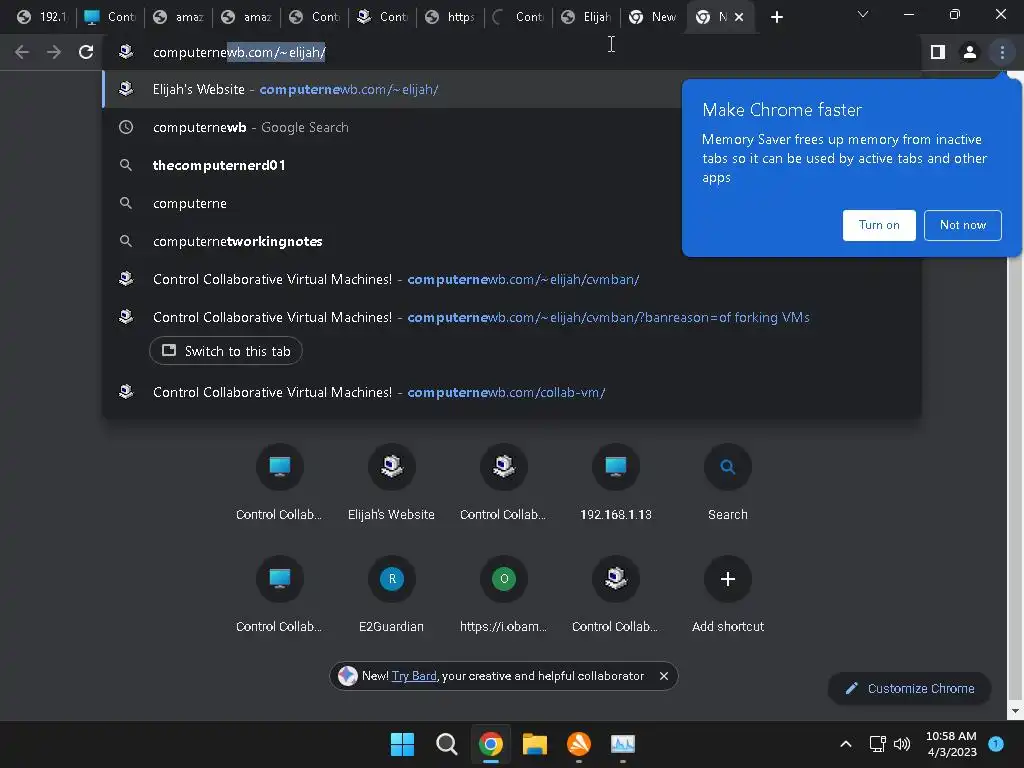The width and height of the screenshot is (1024, 768).
Task: Open File Explorer from taskbar
Action: click(534, 744)
